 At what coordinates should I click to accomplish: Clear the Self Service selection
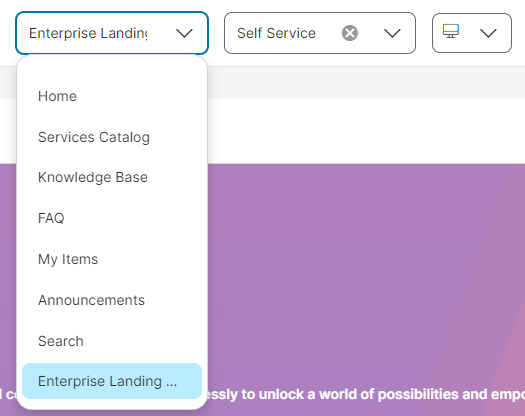[x=350, y=33]
